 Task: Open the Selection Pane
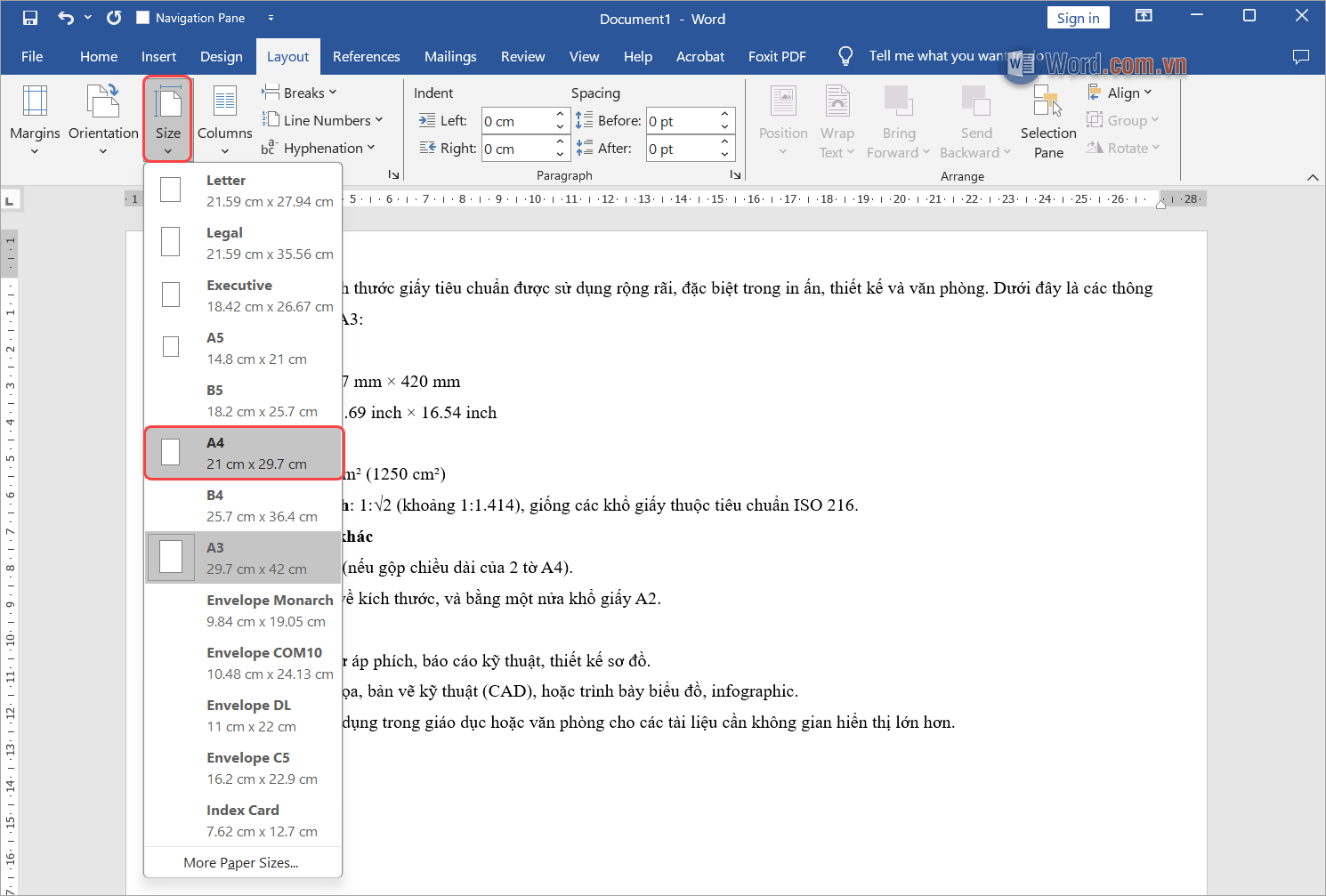1047,119
